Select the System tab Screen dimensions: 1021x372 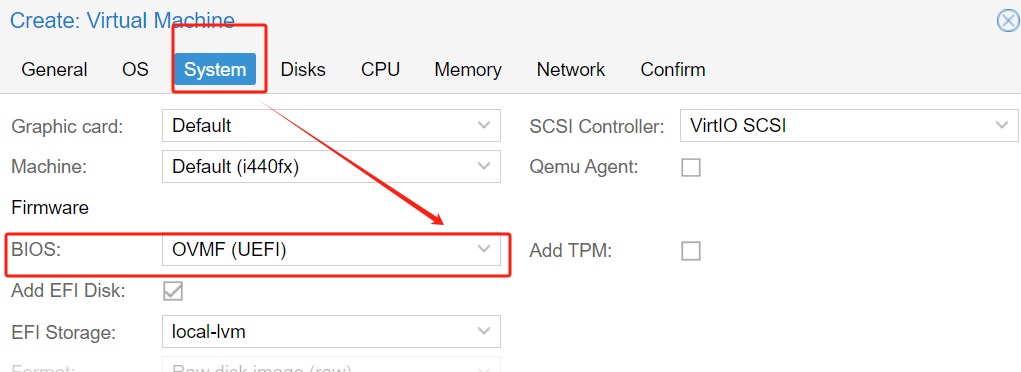pyautogui.click(x=215, y=70)
